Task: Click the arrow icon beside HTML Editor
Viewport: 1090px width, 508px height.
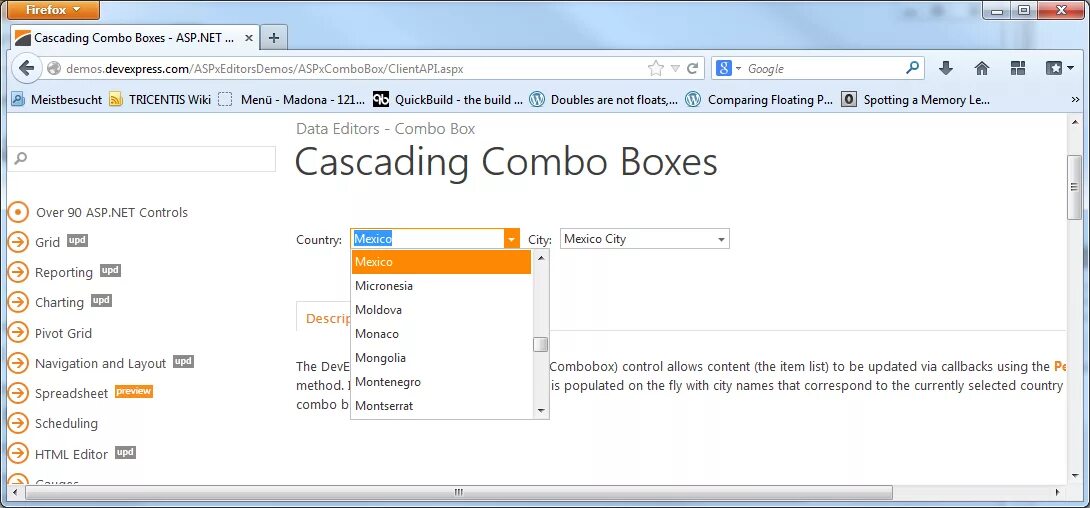Action: (x=18, y=453)
